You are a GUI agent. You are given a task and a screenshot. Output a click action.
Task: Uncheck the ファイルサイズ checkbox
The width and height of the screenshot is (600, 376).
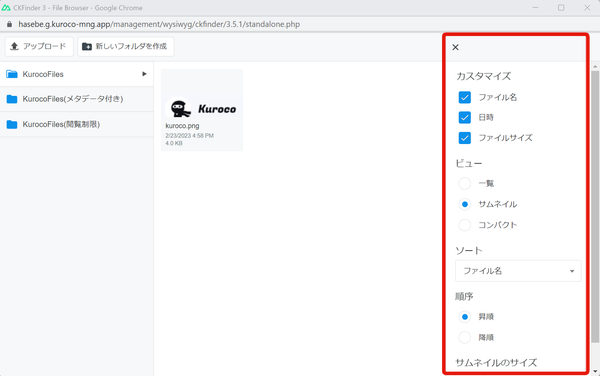[x=465, y=138]
